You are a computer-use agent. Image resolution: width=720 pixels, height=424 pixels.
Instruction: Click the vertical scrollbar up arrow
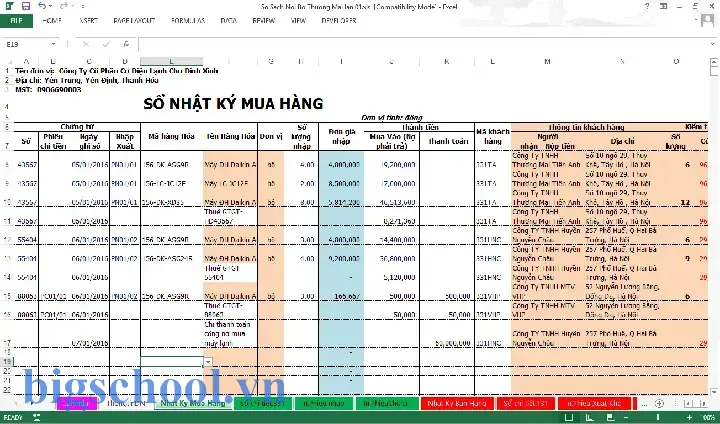tap(714, 61)
